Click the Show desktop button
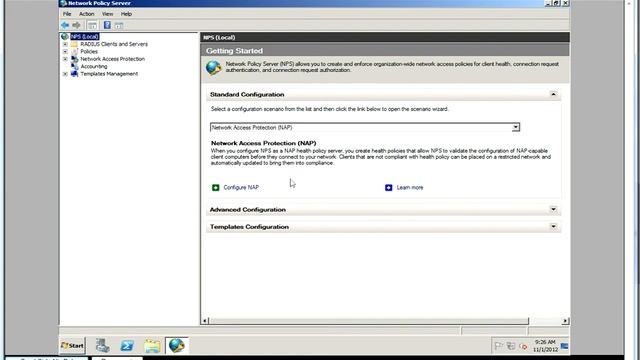This screenshot has width=640, height=360. tap(564, 346)
